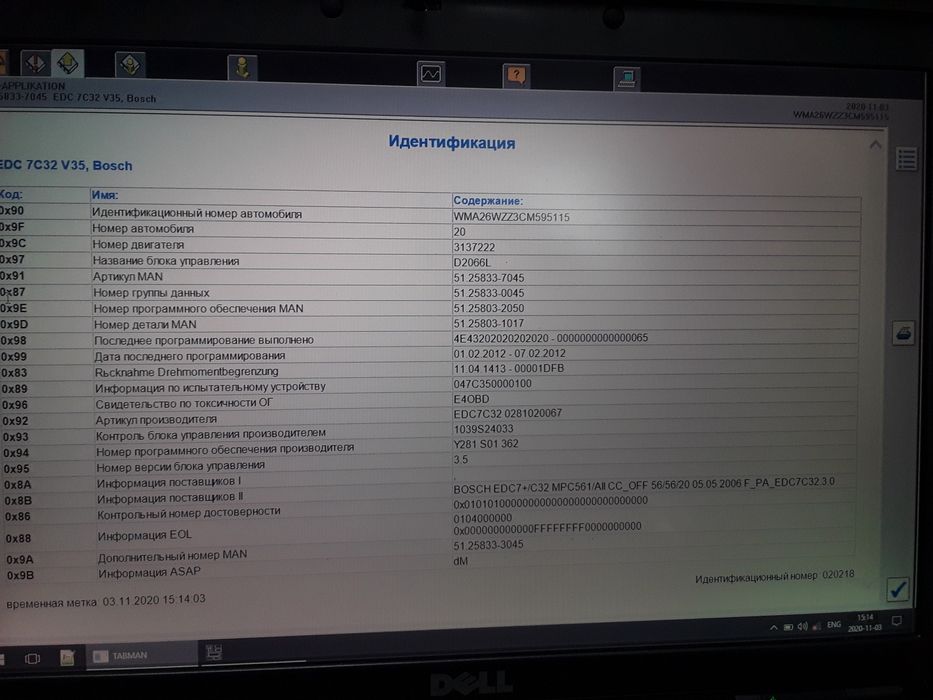The height and width of the screenshot is (700, 933).
Task: Open the volume speaker tray icon
Action: (x=803, y=626)
